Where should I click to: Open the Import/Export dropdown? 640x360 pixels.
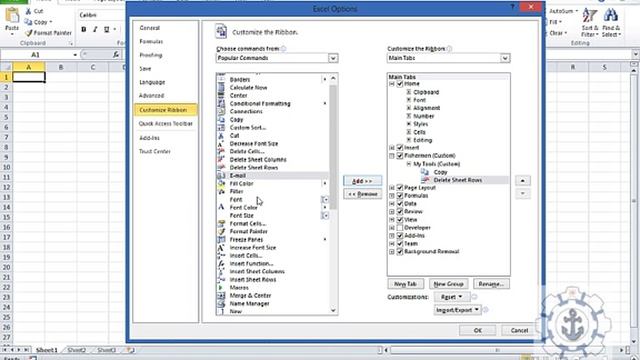pos(457,310)
